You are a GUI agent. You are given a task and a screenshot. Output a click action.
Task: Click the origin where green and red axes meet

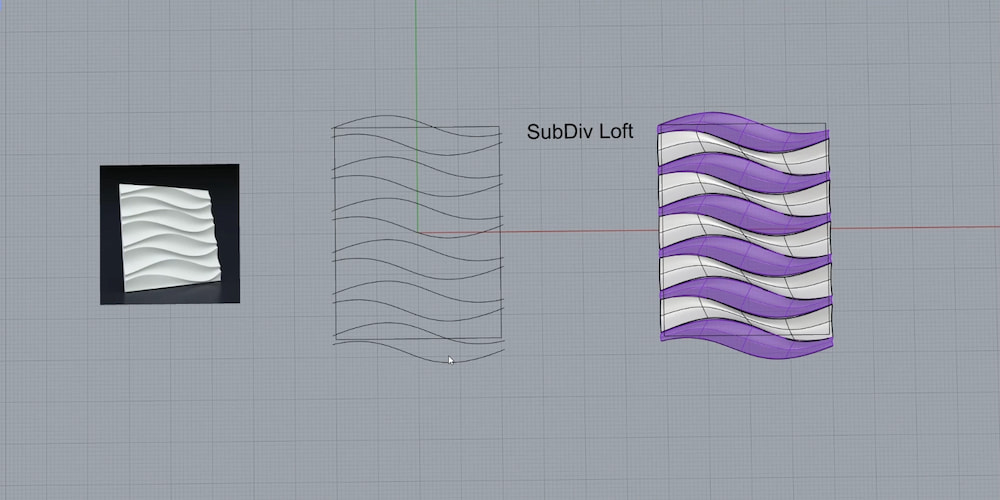click(x=418, y=233)
